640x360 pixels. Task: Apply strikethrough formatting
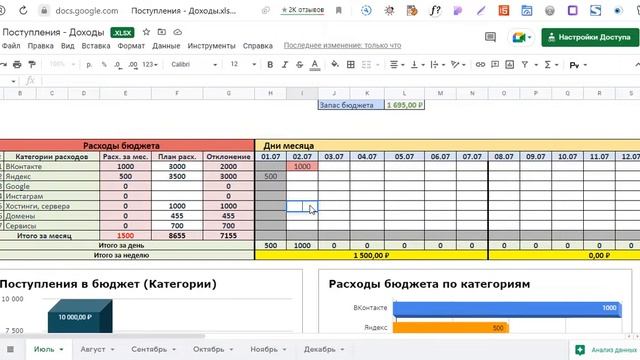(300, 64)
